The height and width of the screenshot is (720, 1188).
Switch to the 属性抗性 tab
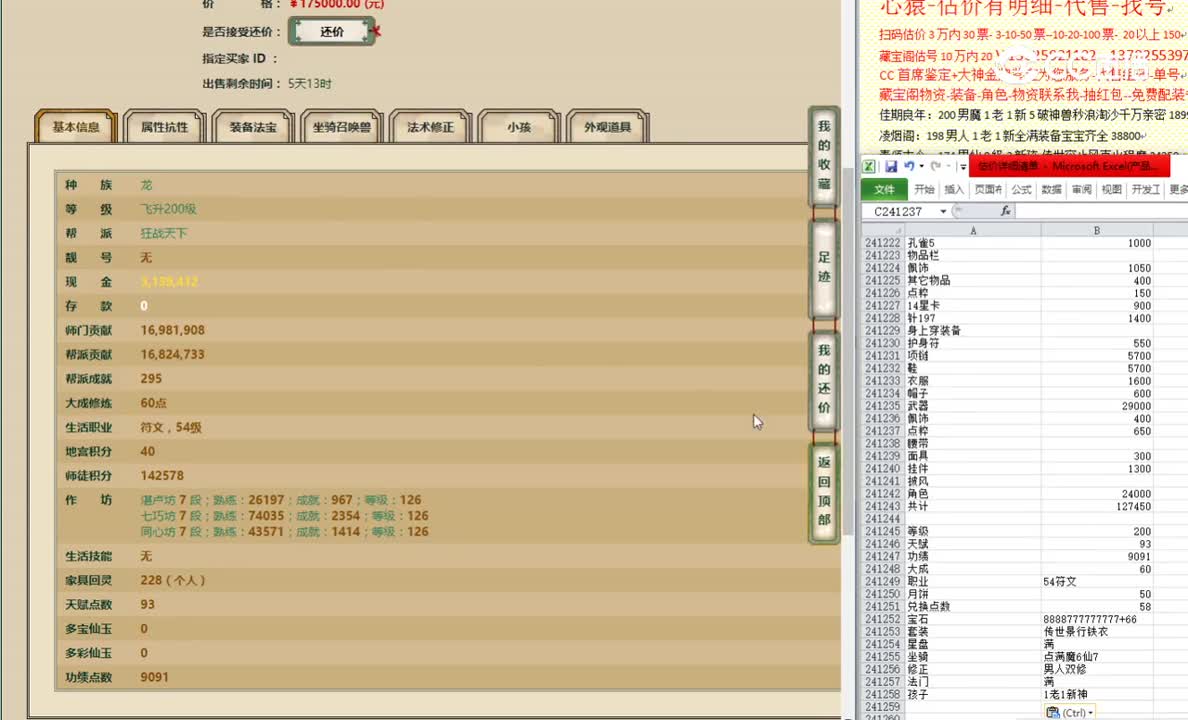(164, 127)
